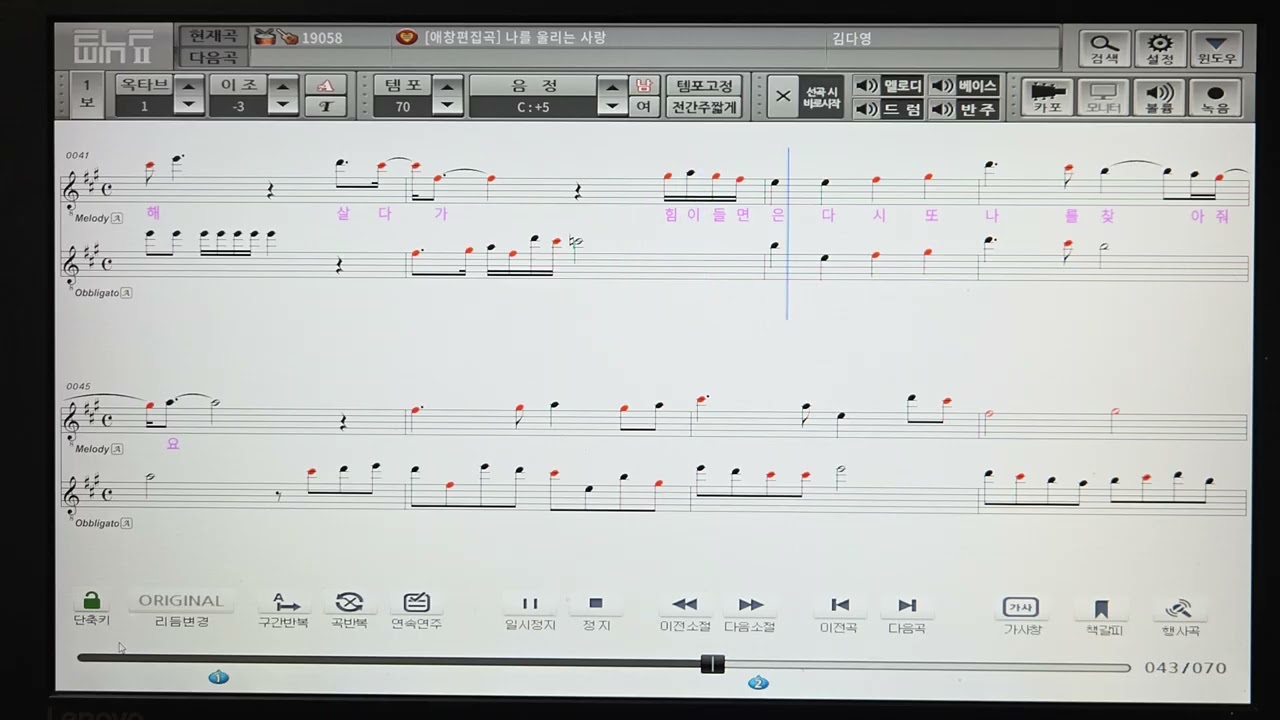Raise the 이조 (Transpose) value
The image size is (1280, 720).
pos(284,86)
